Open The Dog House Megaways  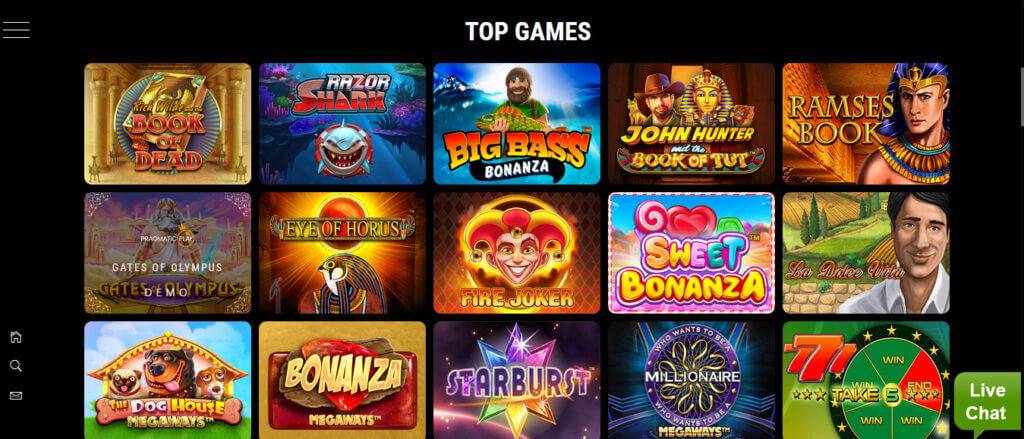coord(168,380)
